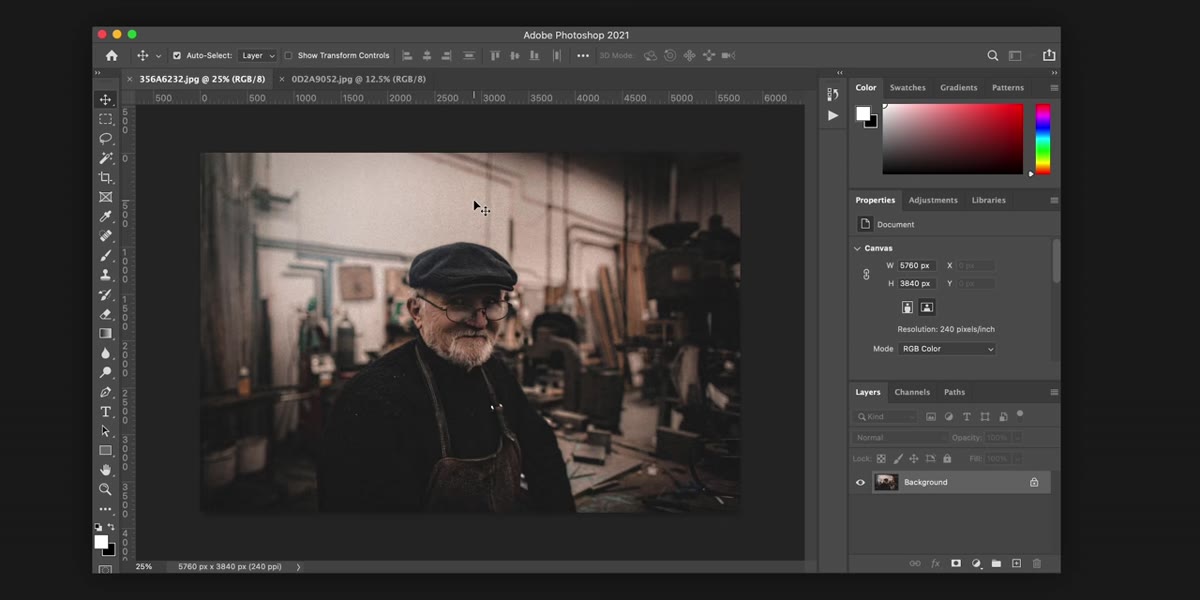Open the Actions panel play icon
1200x600 pixels.
tap(833, 115)
